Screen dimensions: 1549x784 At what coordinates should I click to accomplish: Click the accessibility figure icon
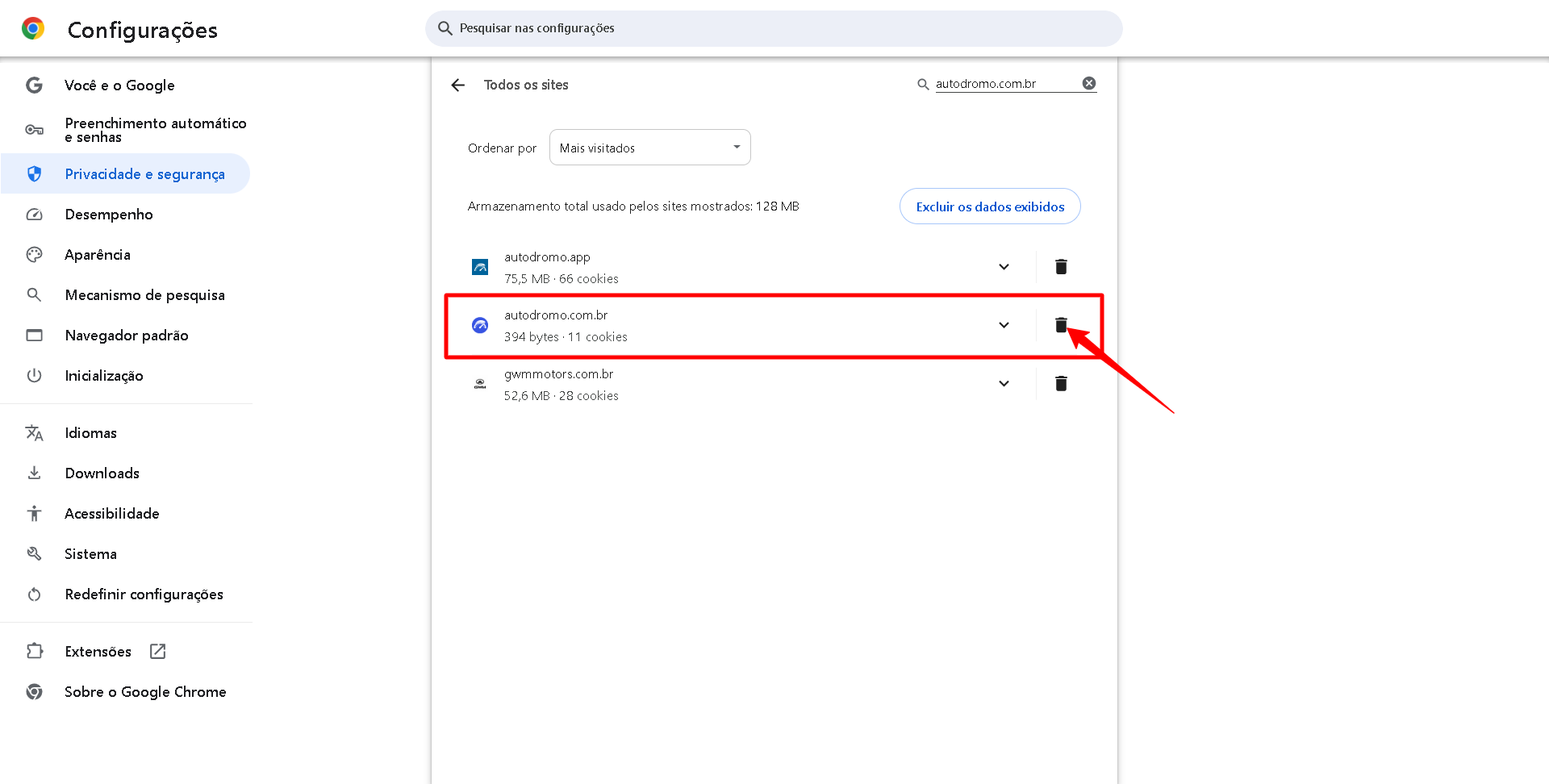34,514
